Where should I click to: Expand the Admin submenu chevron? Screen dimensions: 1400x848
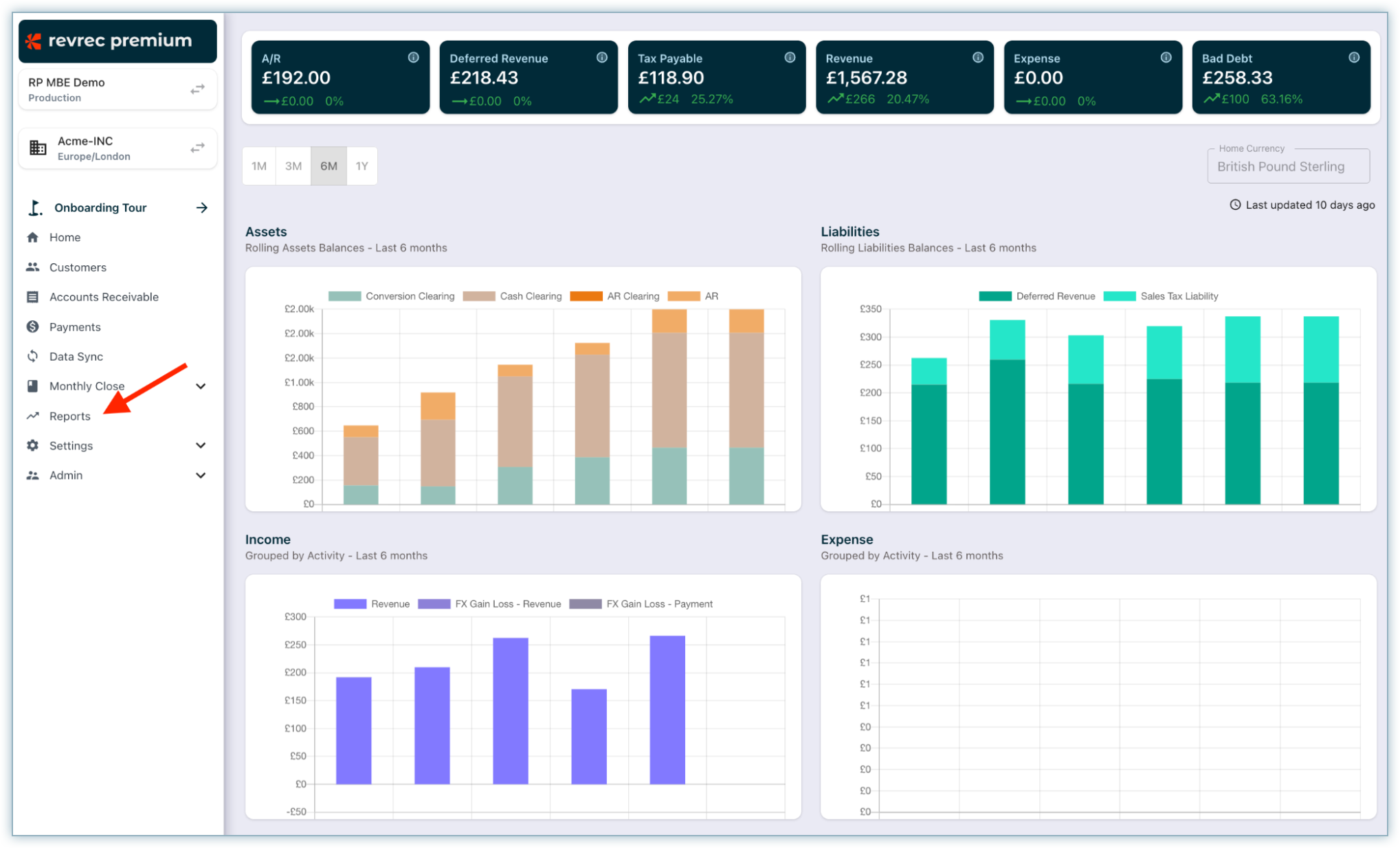point(201,476)
